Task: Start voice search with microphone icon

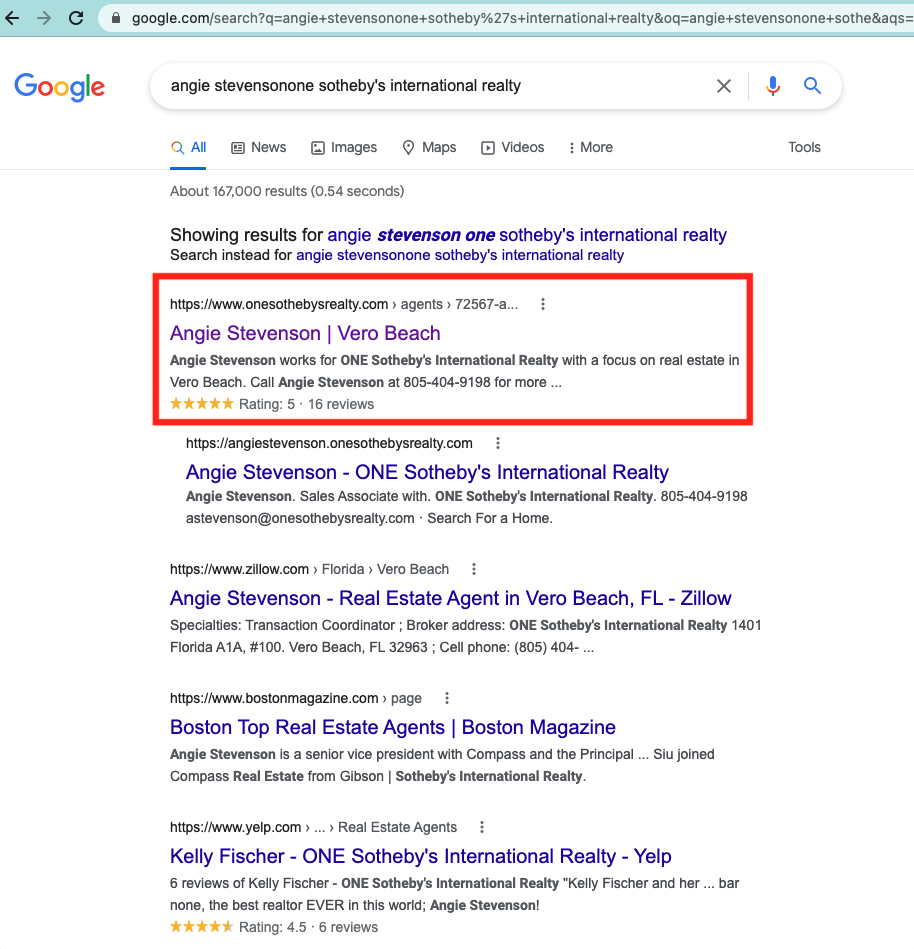Action: pos(772,86)
